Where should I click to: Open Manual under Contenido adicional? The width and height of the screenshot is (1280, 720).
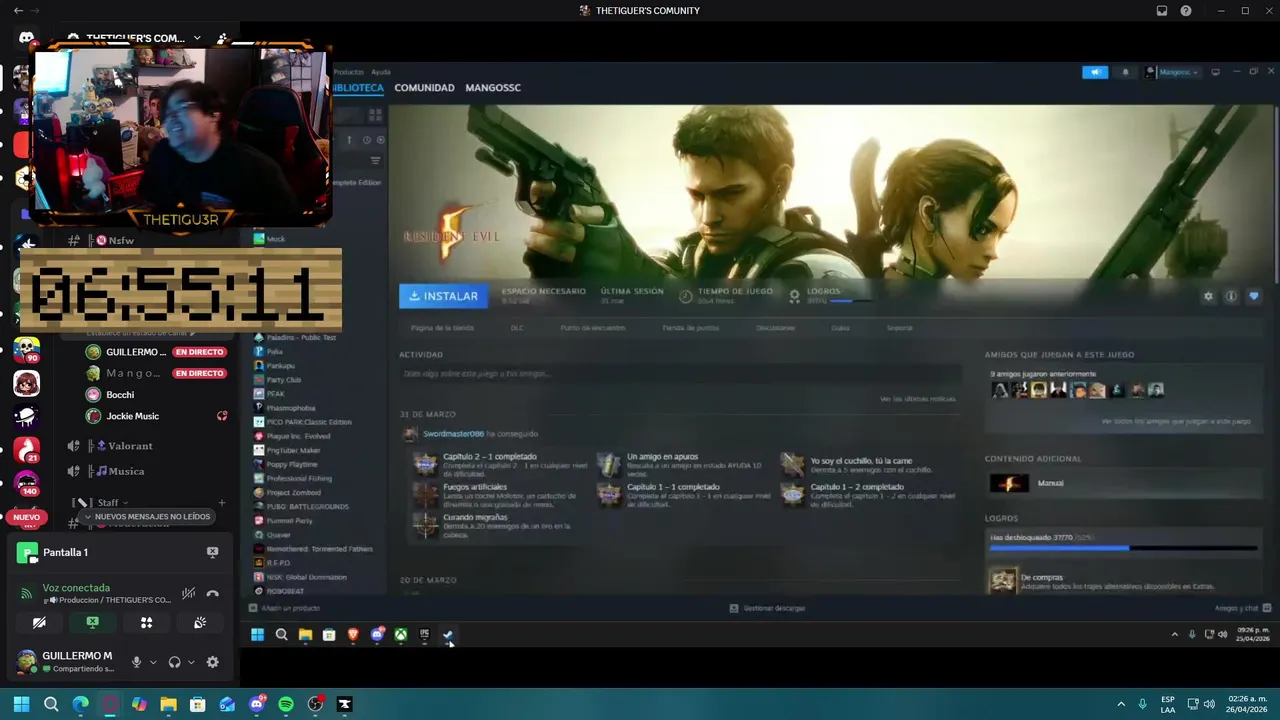tap(1050, 484)
